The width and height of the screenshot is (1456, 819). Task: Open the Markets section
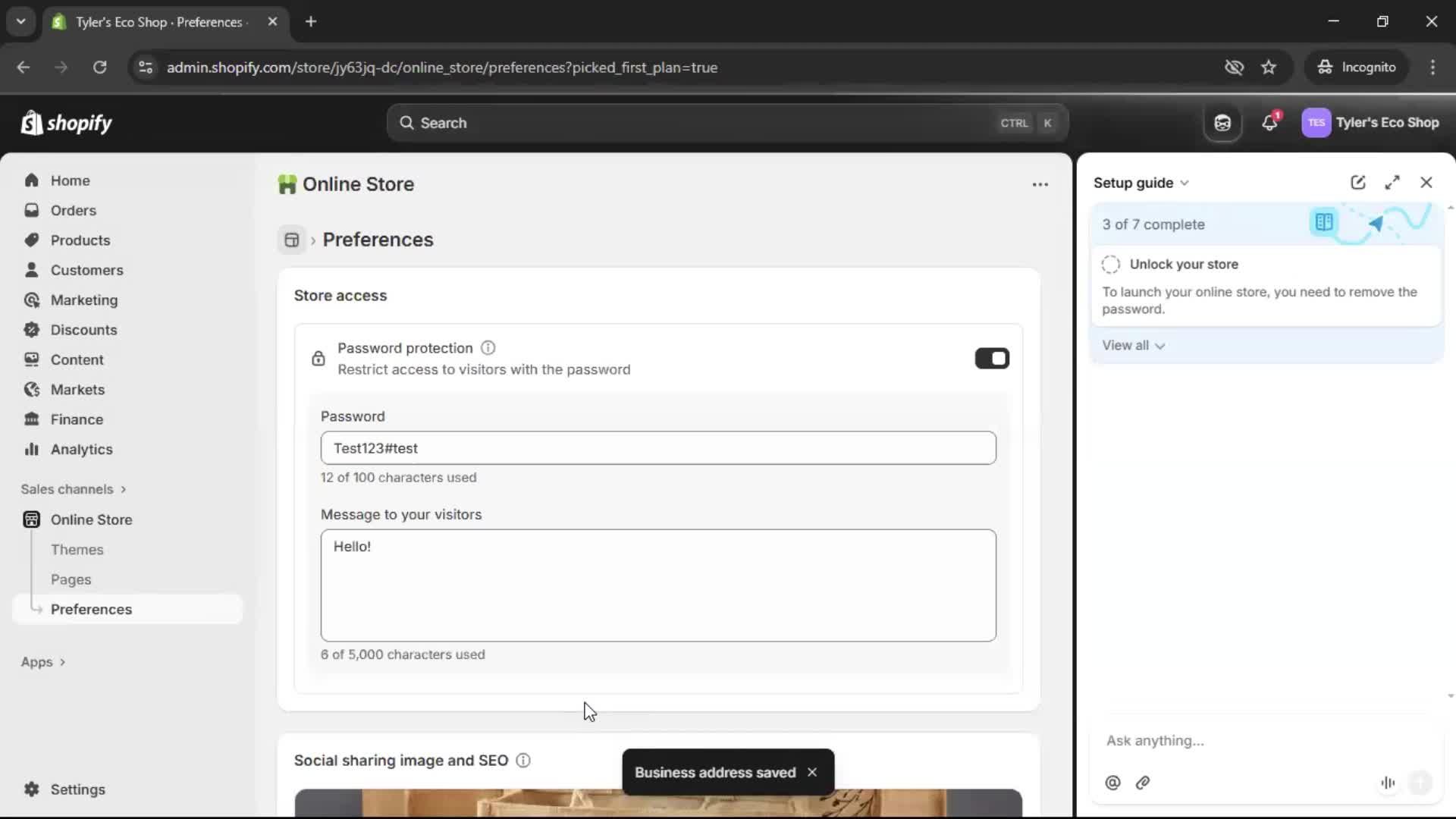(x=76, y=389)
